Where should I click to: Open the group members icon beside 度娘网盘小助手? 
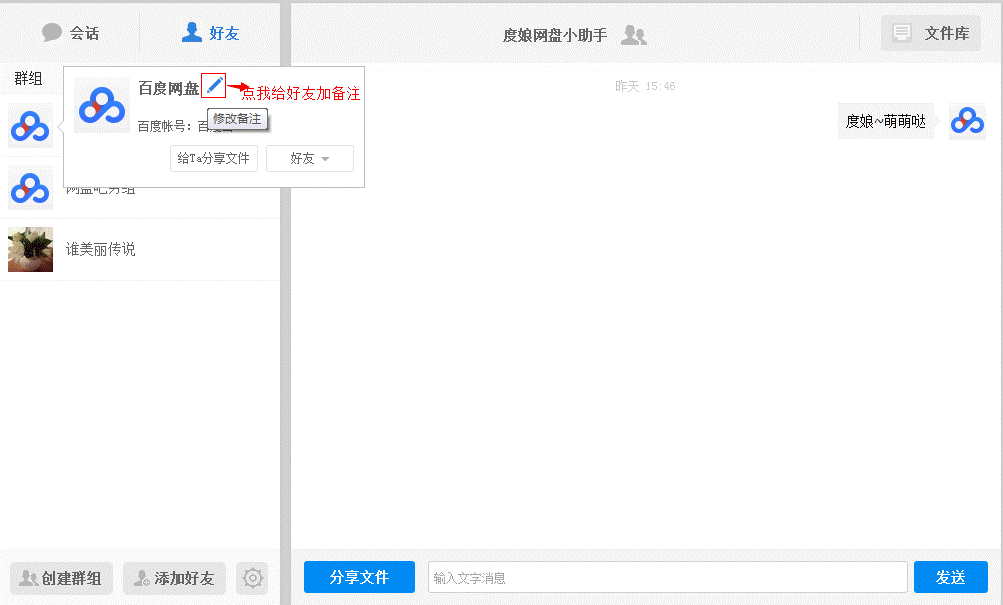(634, 35)
